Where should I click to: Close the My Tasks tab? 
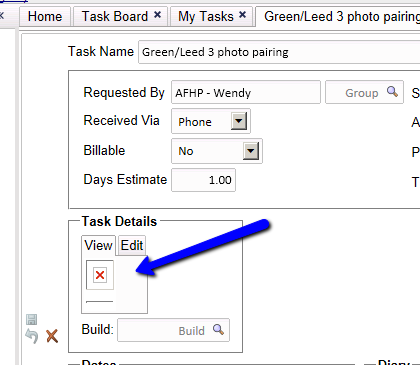[243, 15]
